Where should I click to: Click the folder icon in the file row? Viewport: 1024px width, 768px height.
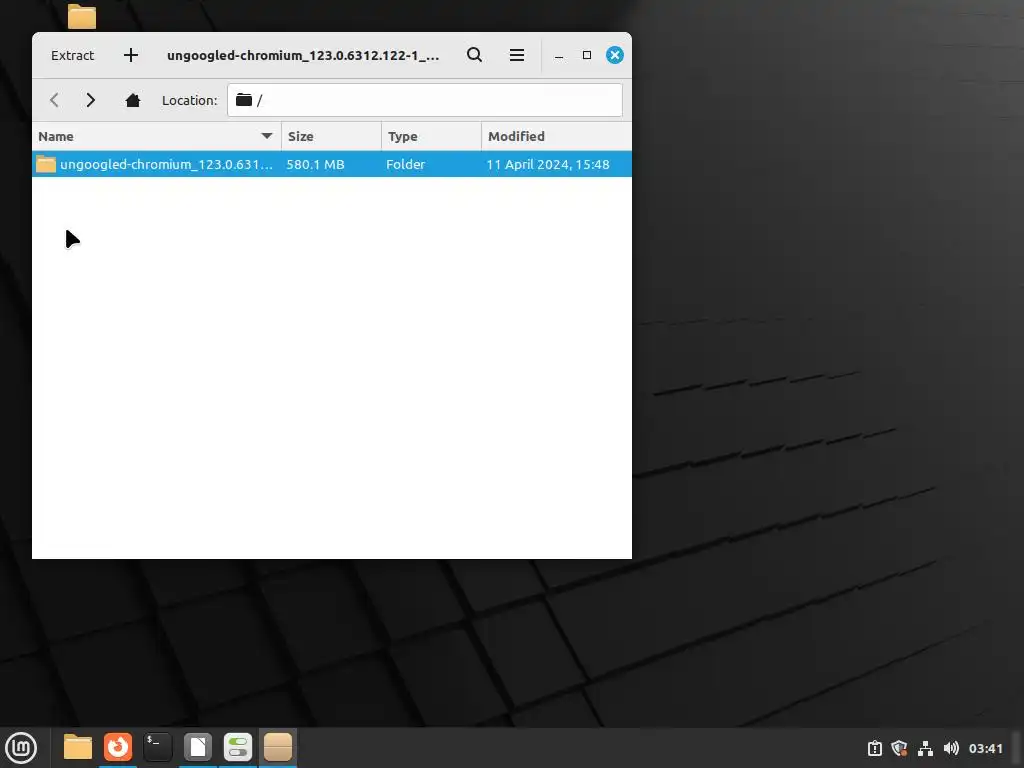(46, 164)
